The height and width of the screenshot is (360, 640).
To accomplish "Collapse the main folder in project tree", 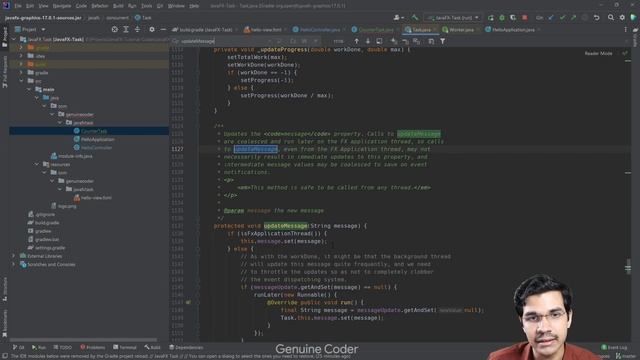I will (29, 89).
